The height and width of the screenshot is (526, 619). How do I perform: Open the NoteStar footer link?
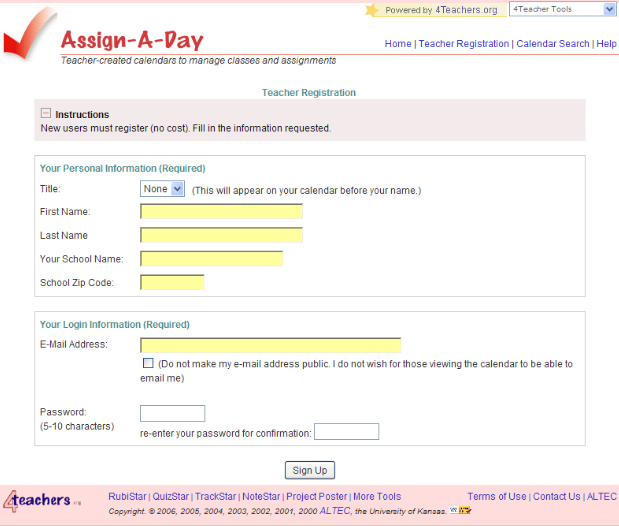point(261,496)
